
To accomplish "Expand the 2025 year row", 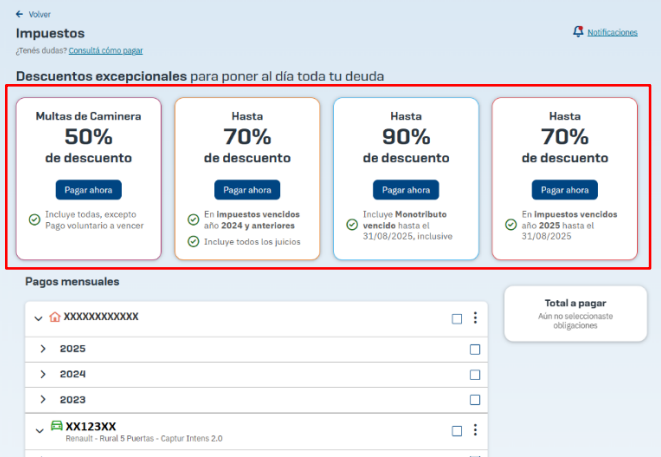I will [43, 349].
